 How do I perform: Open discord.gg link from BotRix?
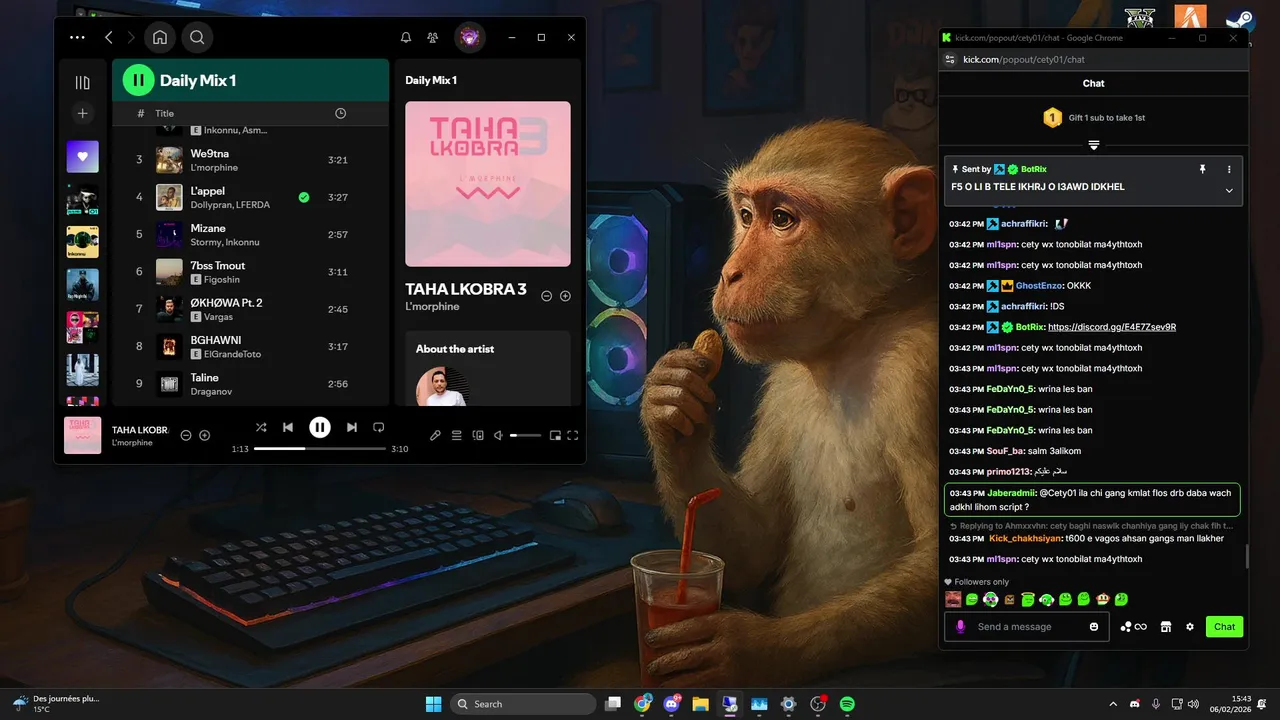click(1112, 327)
